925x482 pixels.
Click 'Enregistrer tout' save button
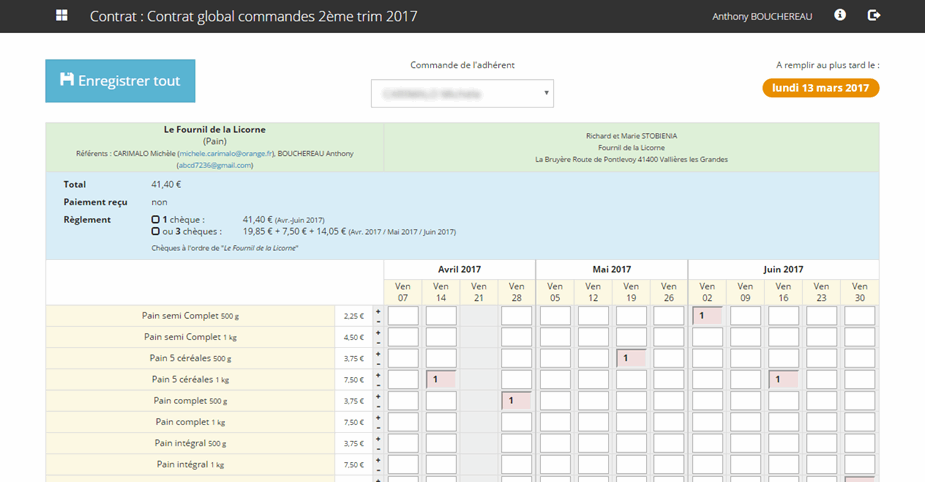tap(120, 81)
